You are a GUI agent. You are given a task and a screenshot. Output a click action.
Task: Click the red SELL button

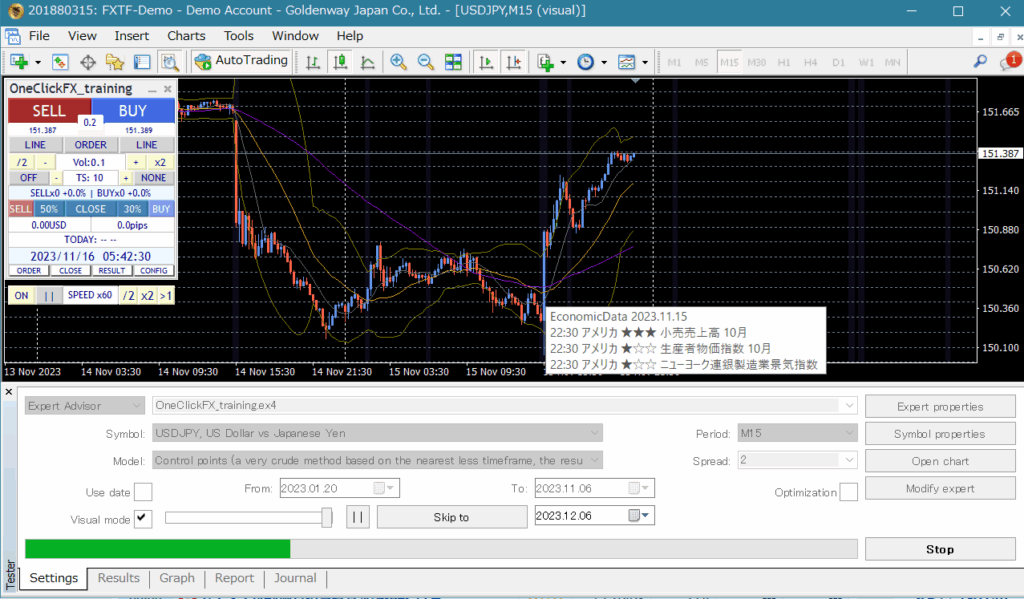coord(48,111)
